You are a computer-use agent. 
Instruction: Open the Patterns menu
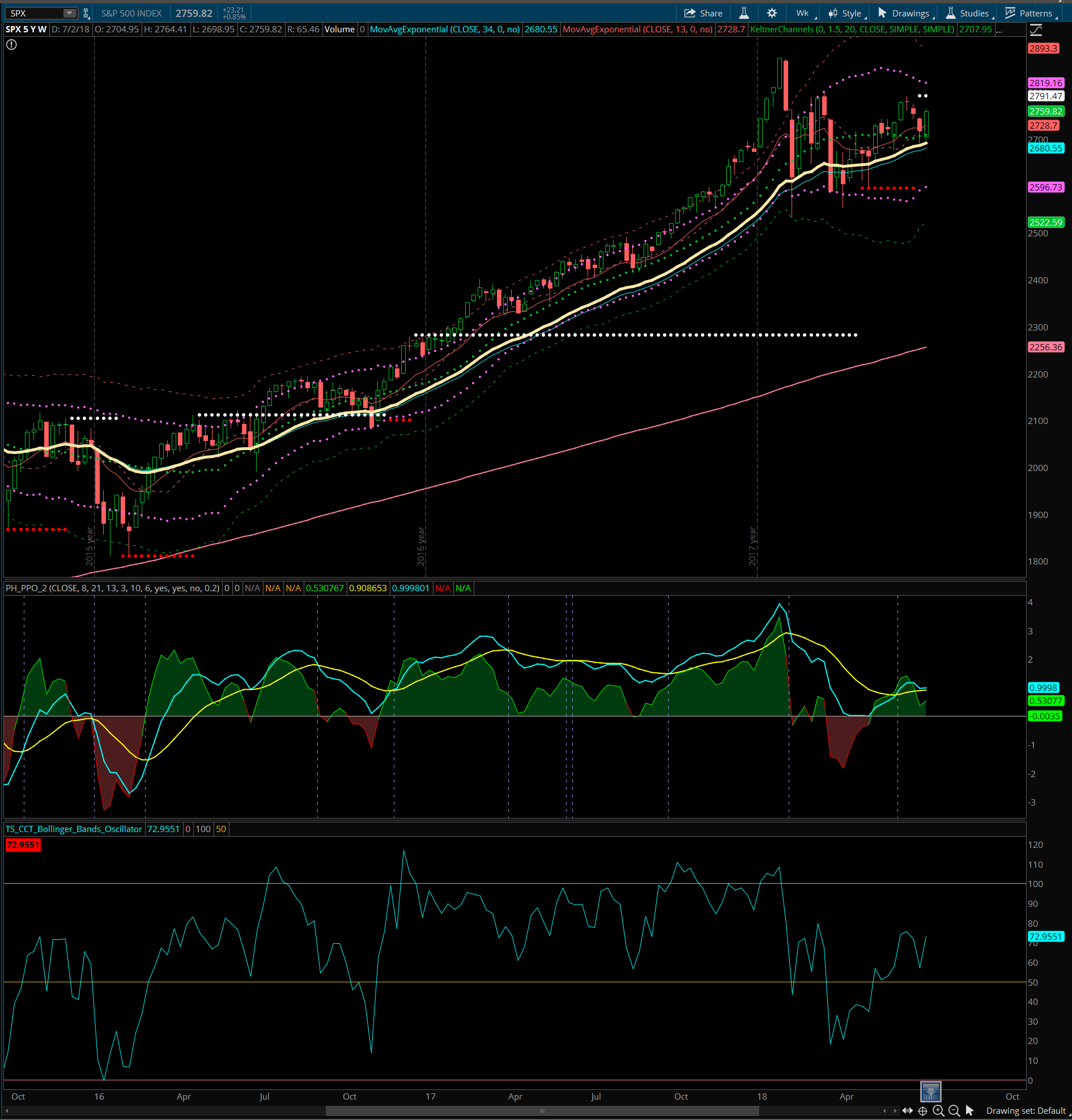point(1031,13)
